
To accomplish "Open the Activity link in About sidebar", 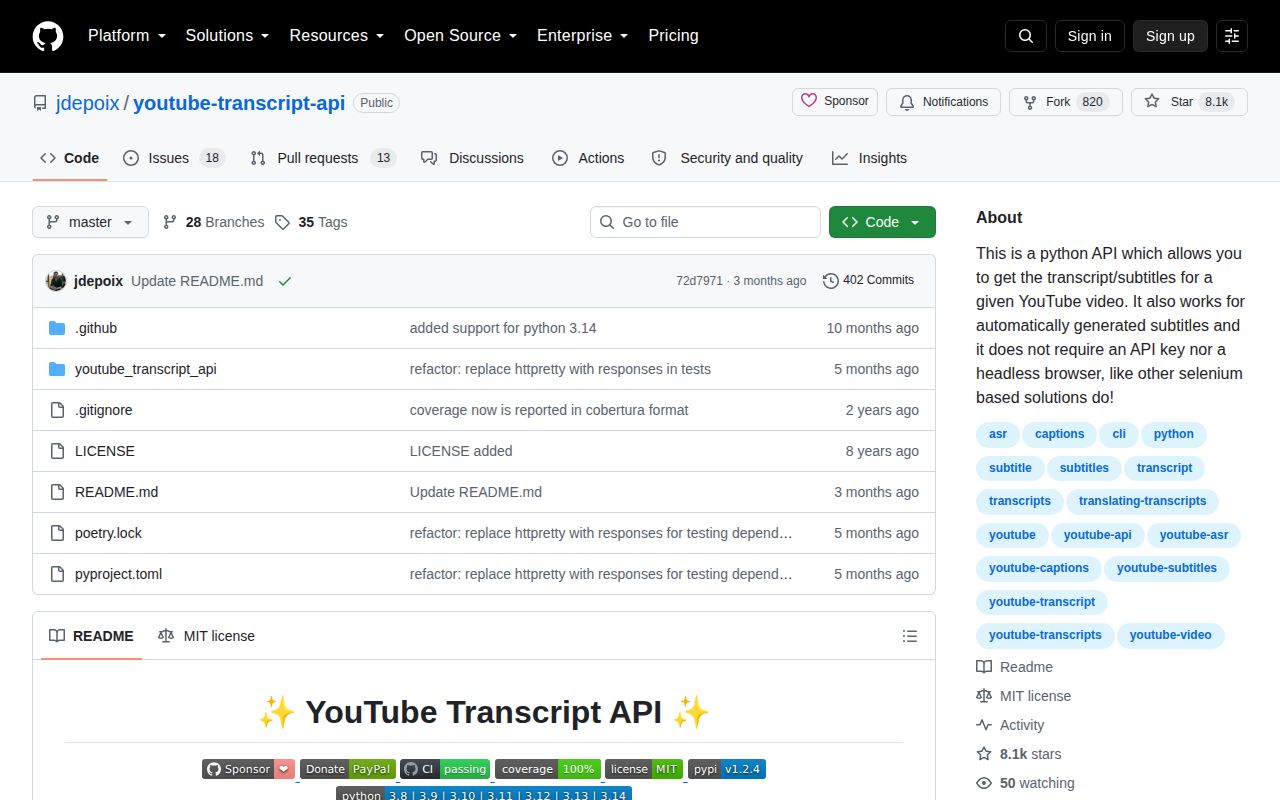I will click(x=1011, y=725).
